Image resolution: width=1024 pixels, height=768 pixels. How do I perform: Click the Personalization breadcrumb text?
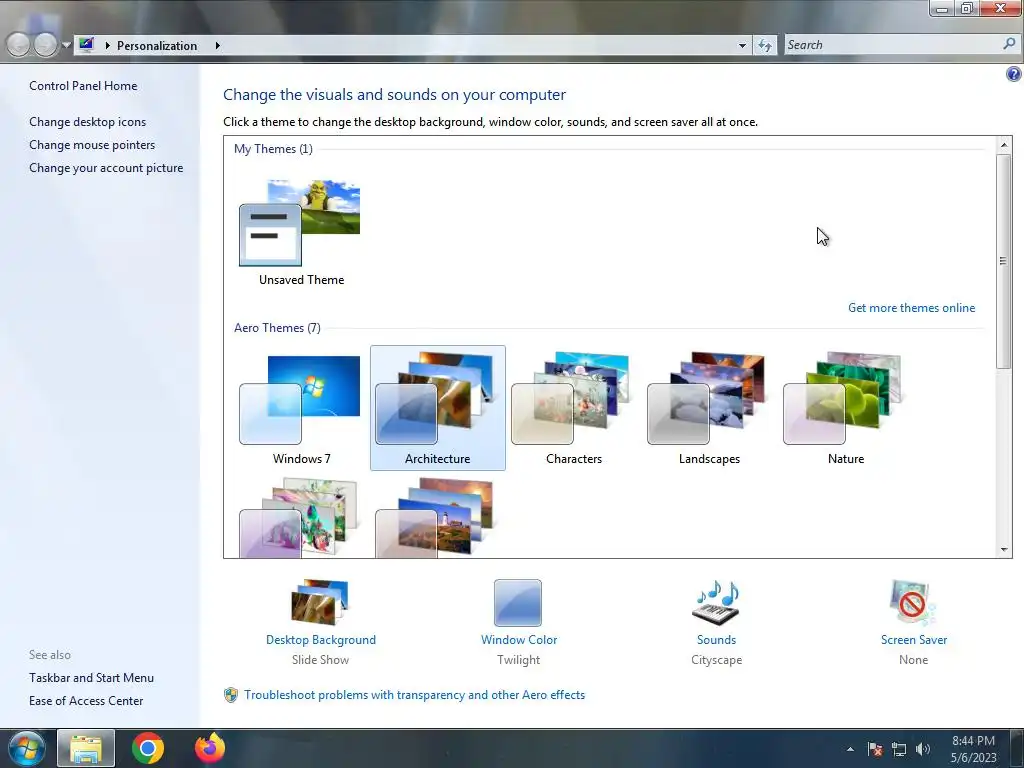(157, 46)
